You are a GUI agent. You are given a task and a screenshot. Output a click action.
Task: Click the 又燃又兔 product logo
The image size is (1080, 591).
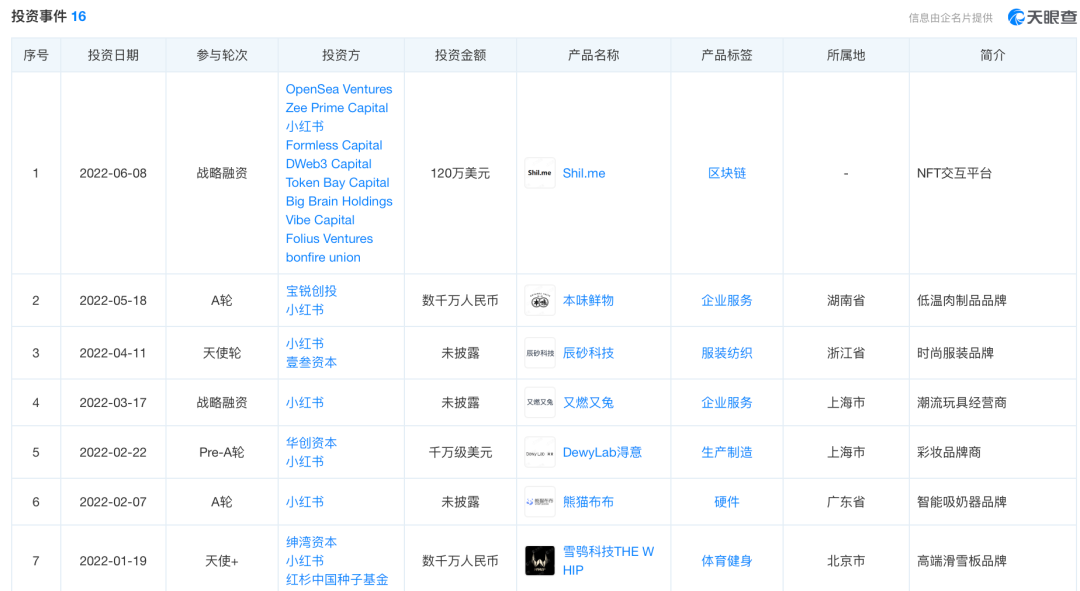(x=539, y=402)
